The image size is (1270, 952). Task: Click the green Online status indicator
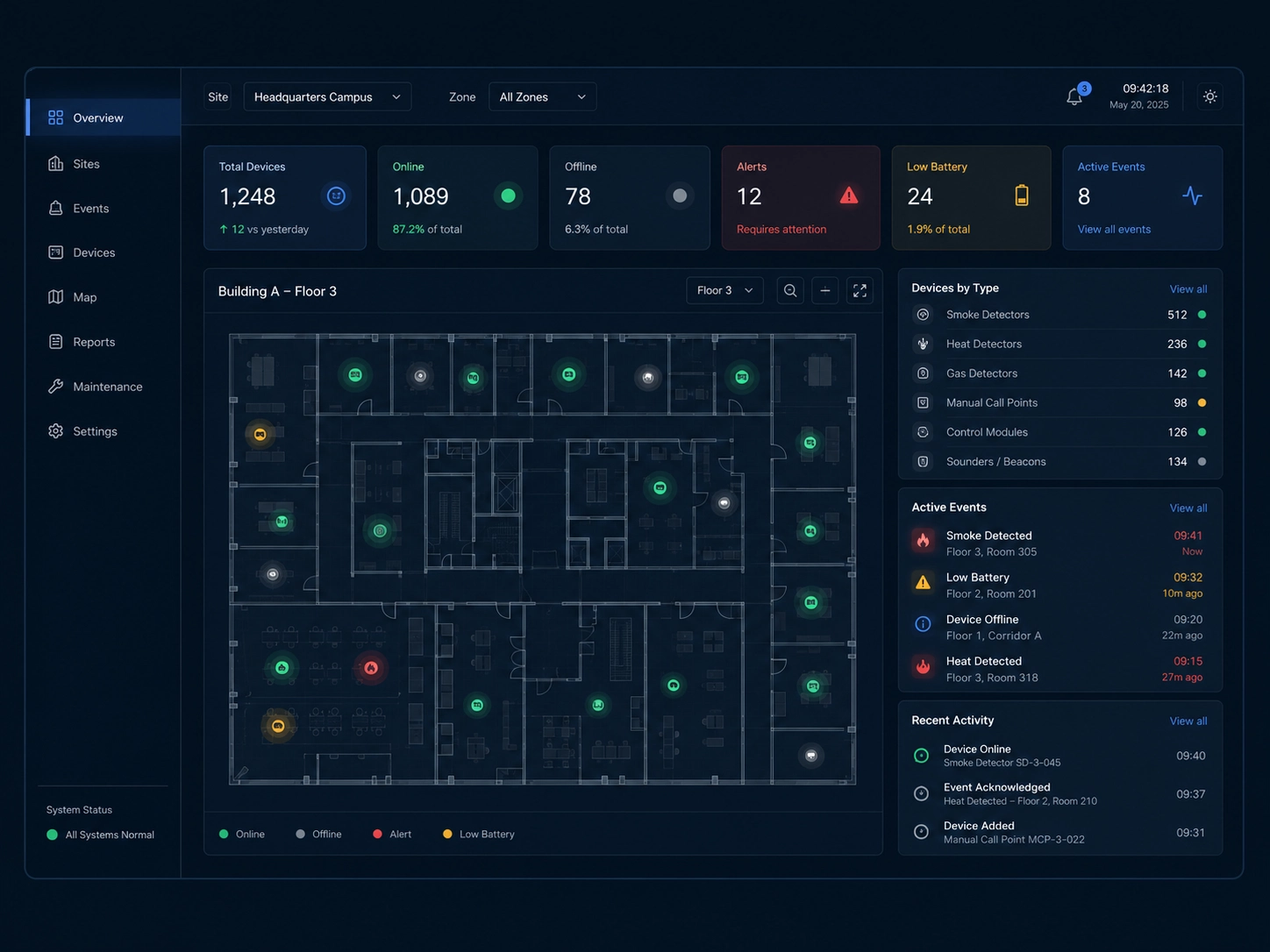tap(508, 195)
